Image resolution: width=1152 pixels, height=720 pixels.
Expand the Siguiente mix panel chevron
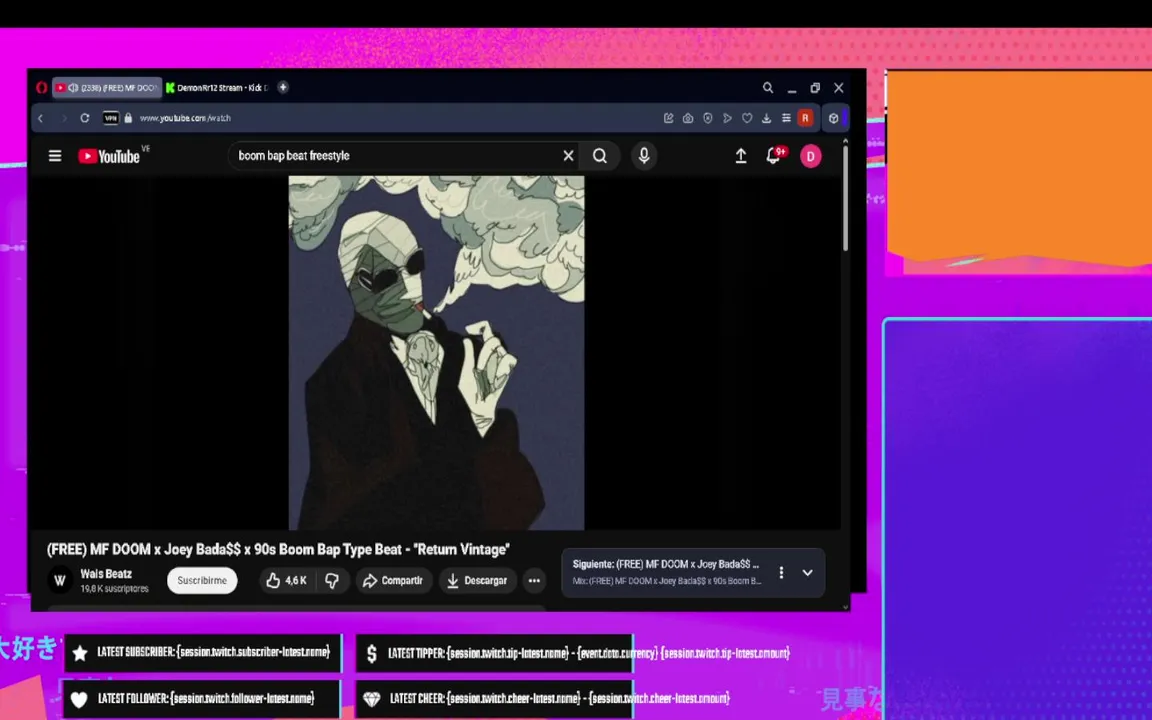807,572
